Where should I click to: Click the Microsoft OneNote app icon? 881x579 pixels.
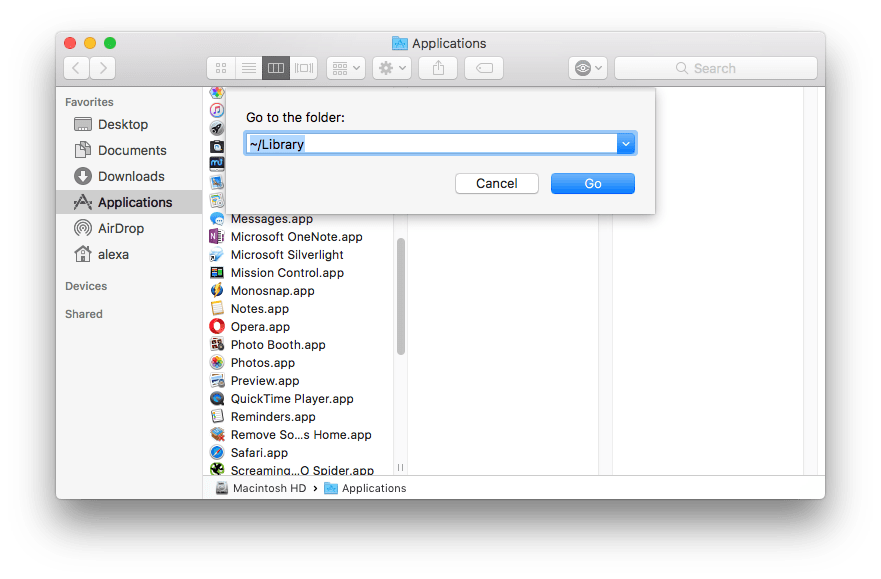217,236
